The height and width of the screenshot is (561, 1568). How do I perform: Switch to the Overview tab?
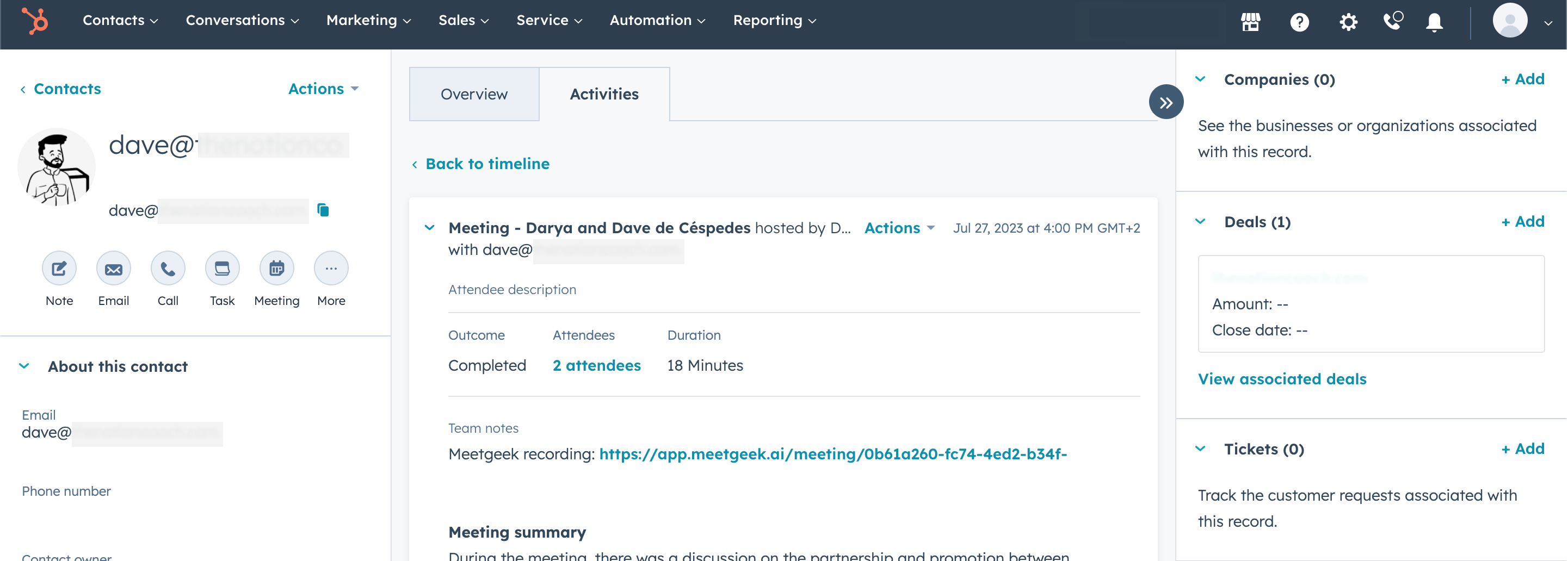click(473, 94)
